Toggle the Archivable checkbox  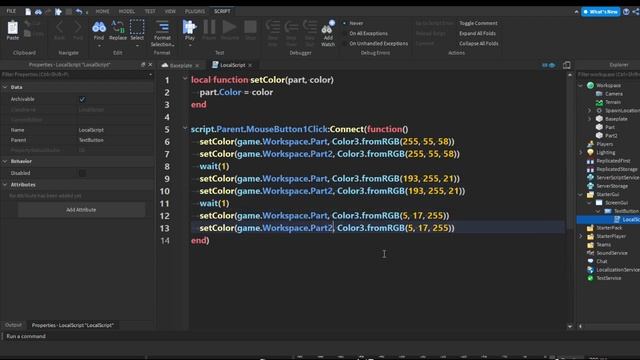(82, 99)
